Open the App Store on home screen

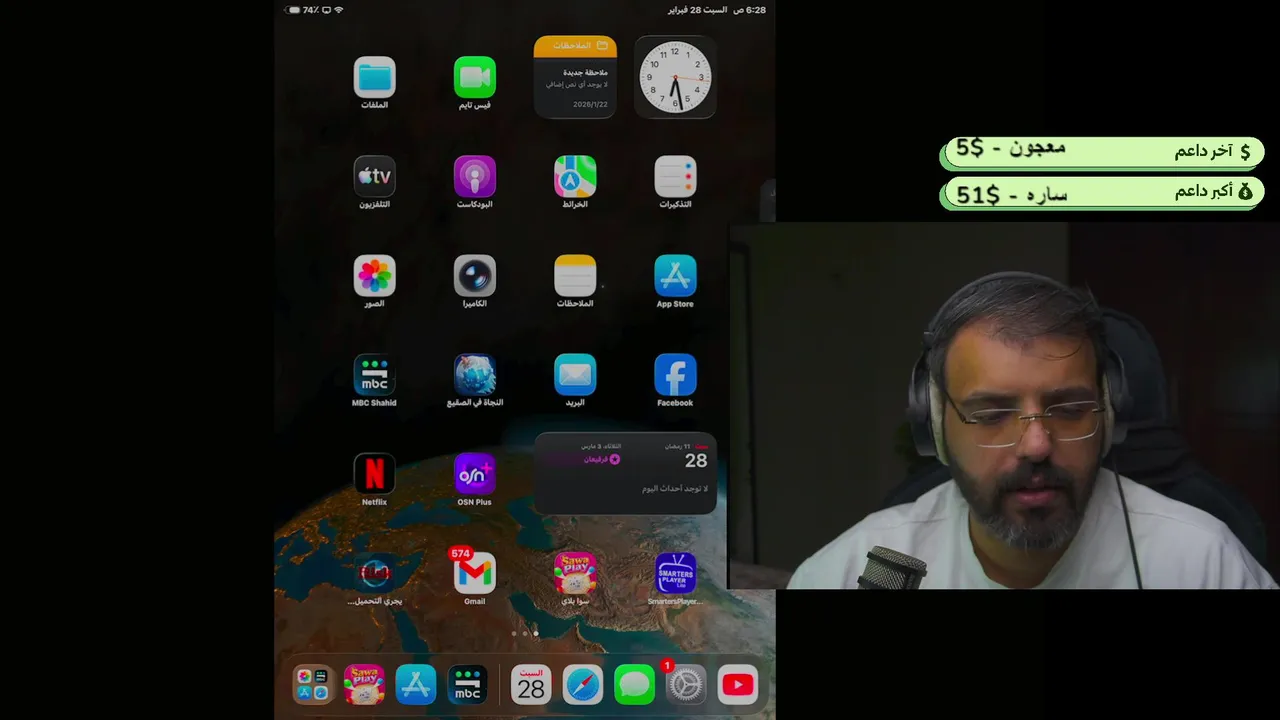675,275
